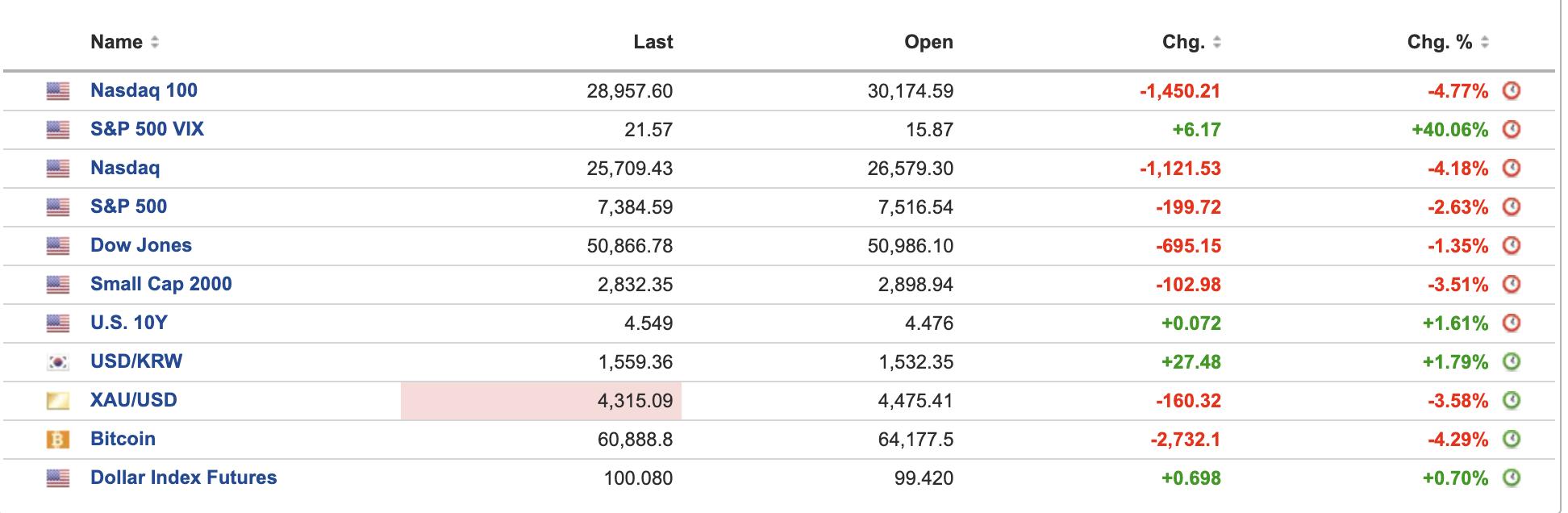Open the Nasdaq 100 link

click(144, 90)
